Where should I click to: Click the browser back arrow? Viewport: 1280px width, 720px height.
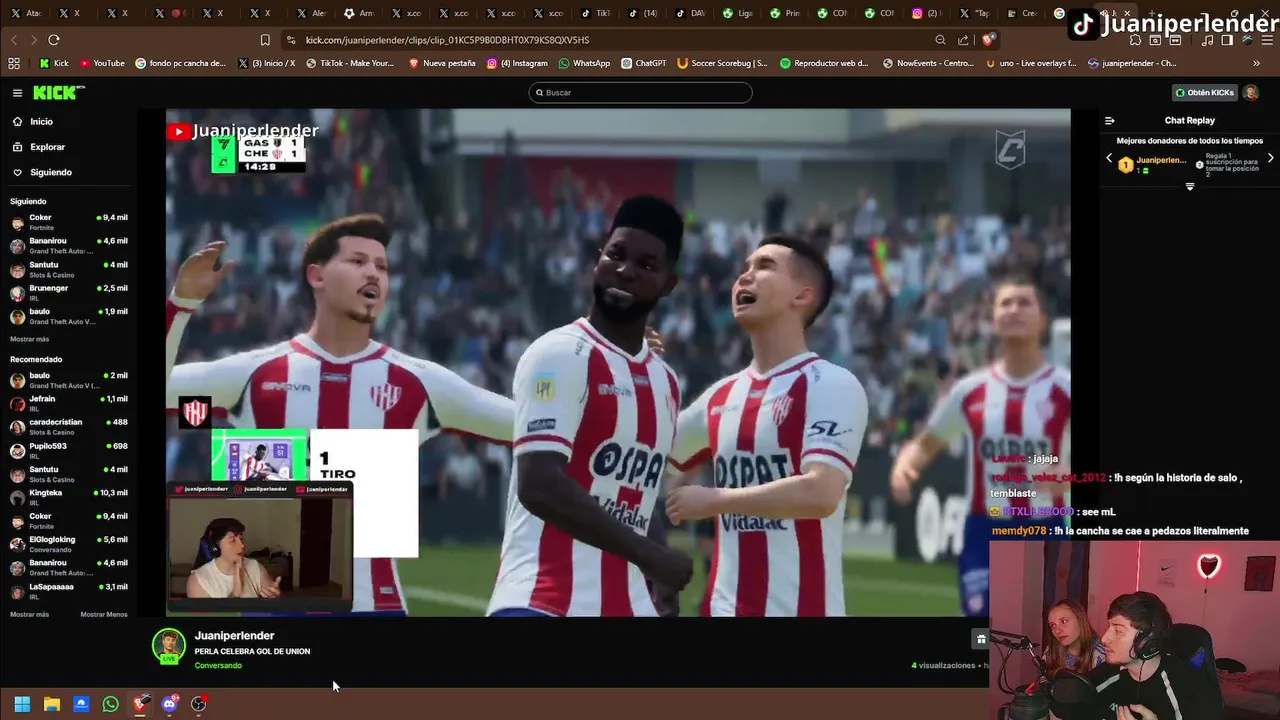pyautogui.click(x=14, y=40)
